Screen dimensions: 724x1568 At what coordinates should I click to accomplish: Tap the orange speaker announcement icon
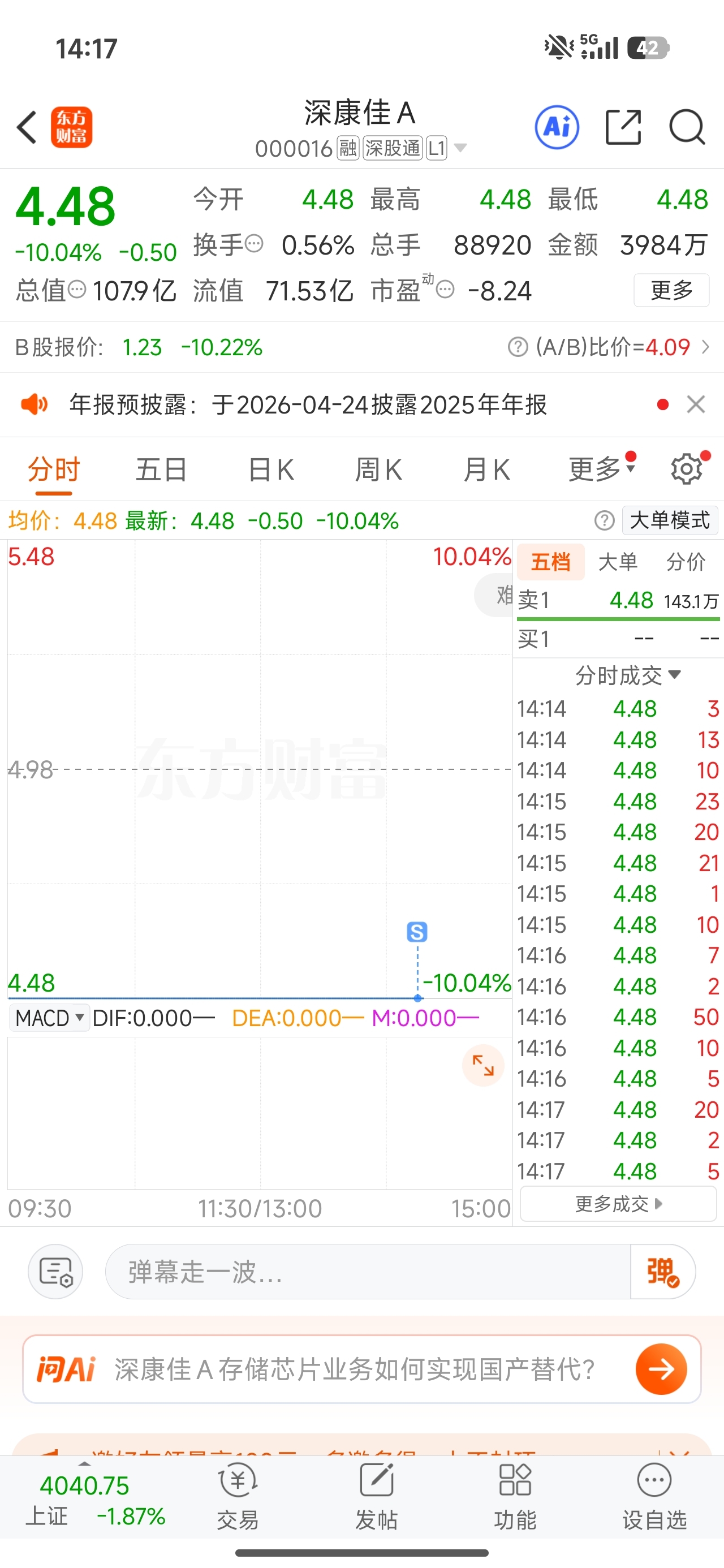pyautogui.click(x=34, y=404)
